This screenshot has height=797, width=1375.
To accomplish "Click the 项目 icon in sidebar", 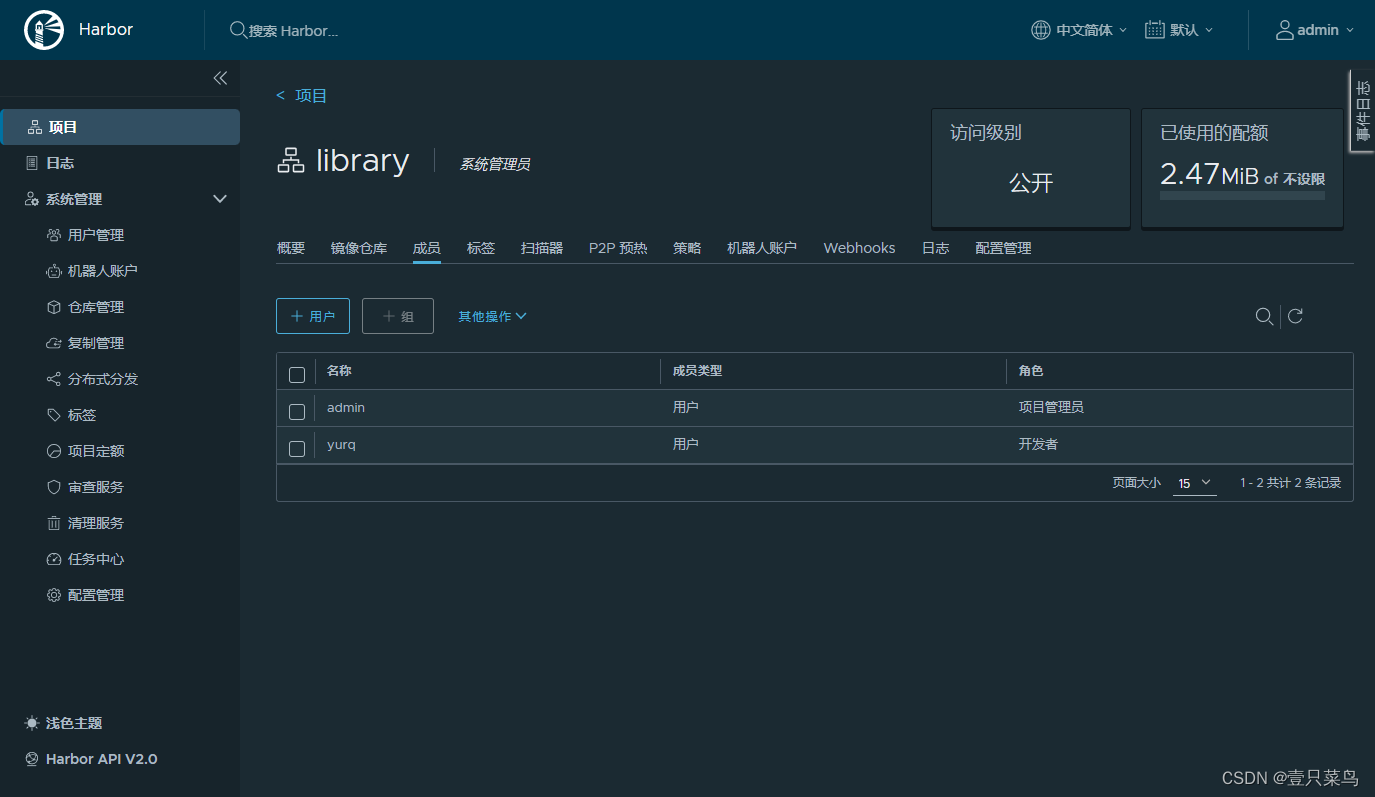I will [x=34, y=127].
